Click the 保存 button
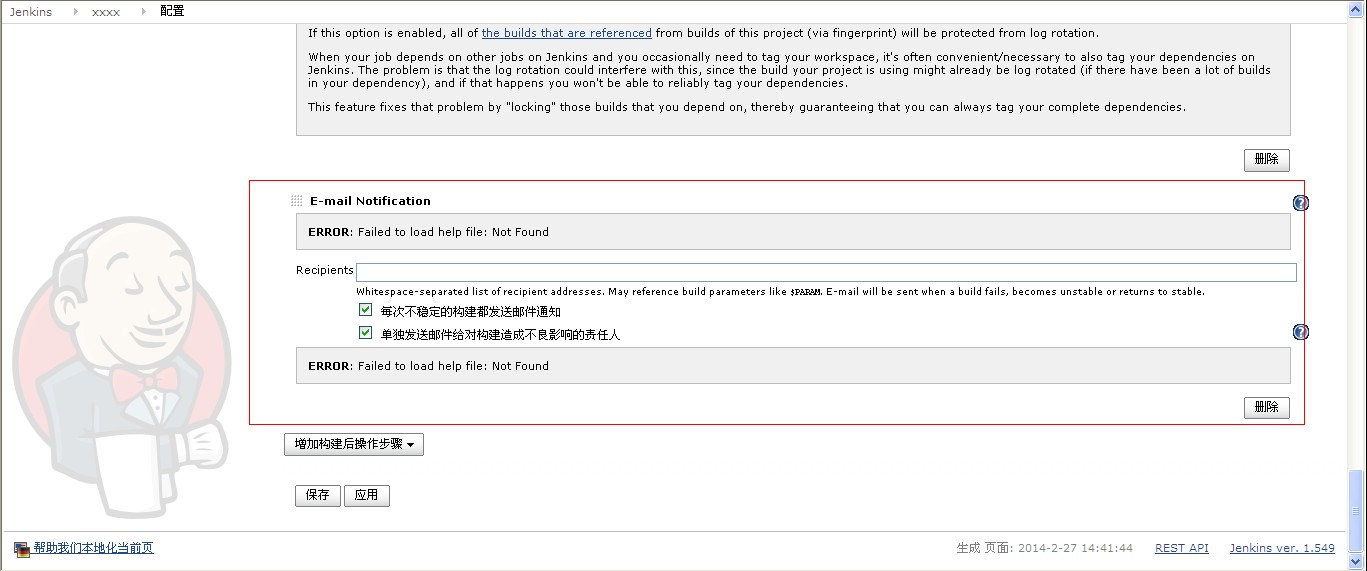Screen dimensions: 1367x571 (x=318, y=495)
